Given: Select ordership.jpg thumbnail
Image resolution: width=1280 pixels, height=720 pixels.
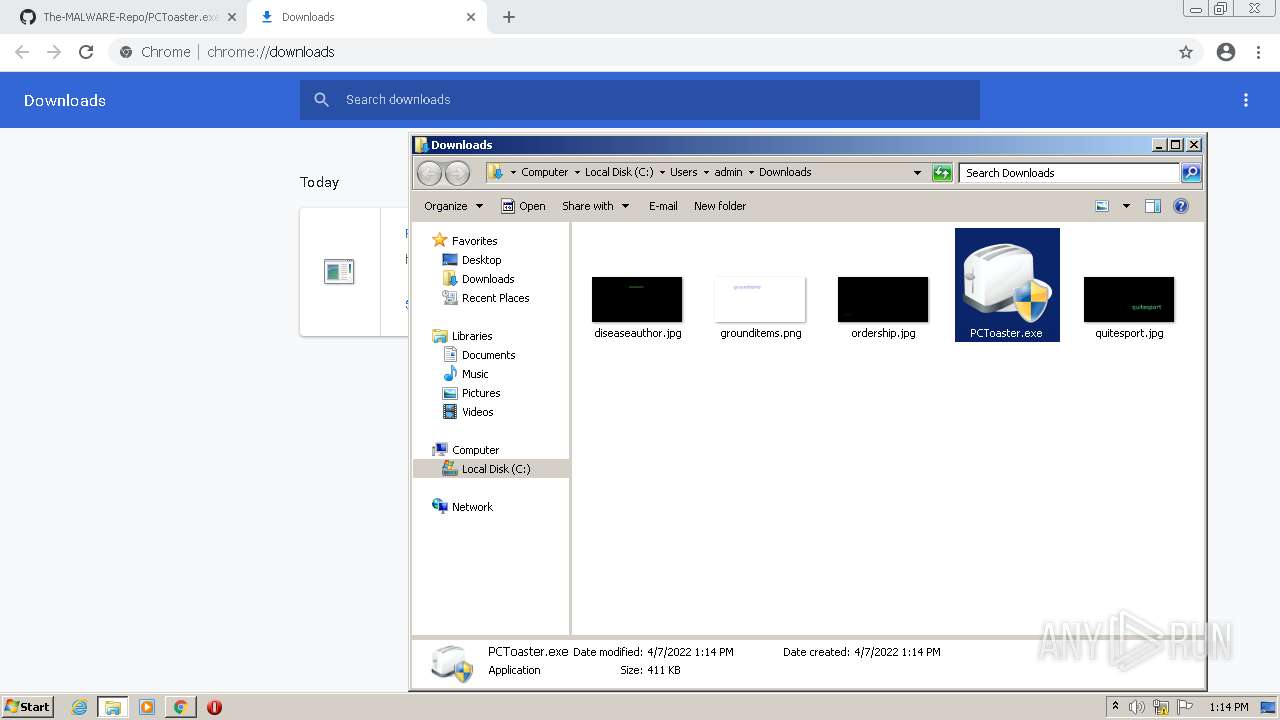Looking at the screenshot, I should 883,299.
